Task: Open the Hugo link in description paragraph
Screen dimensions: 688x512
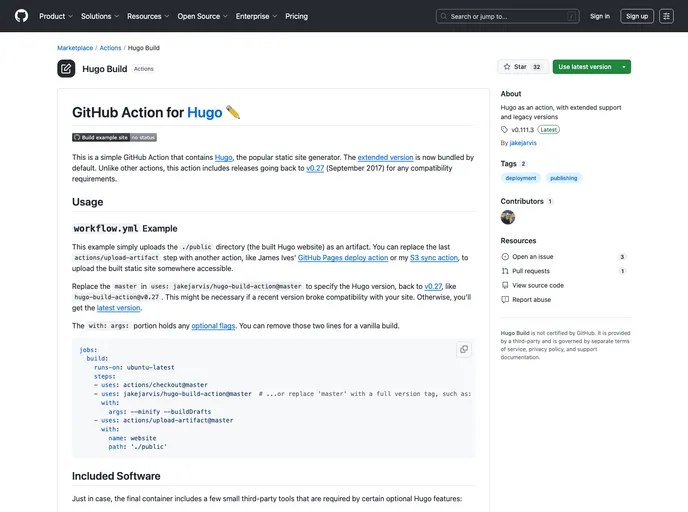Action: click(223, 157)
